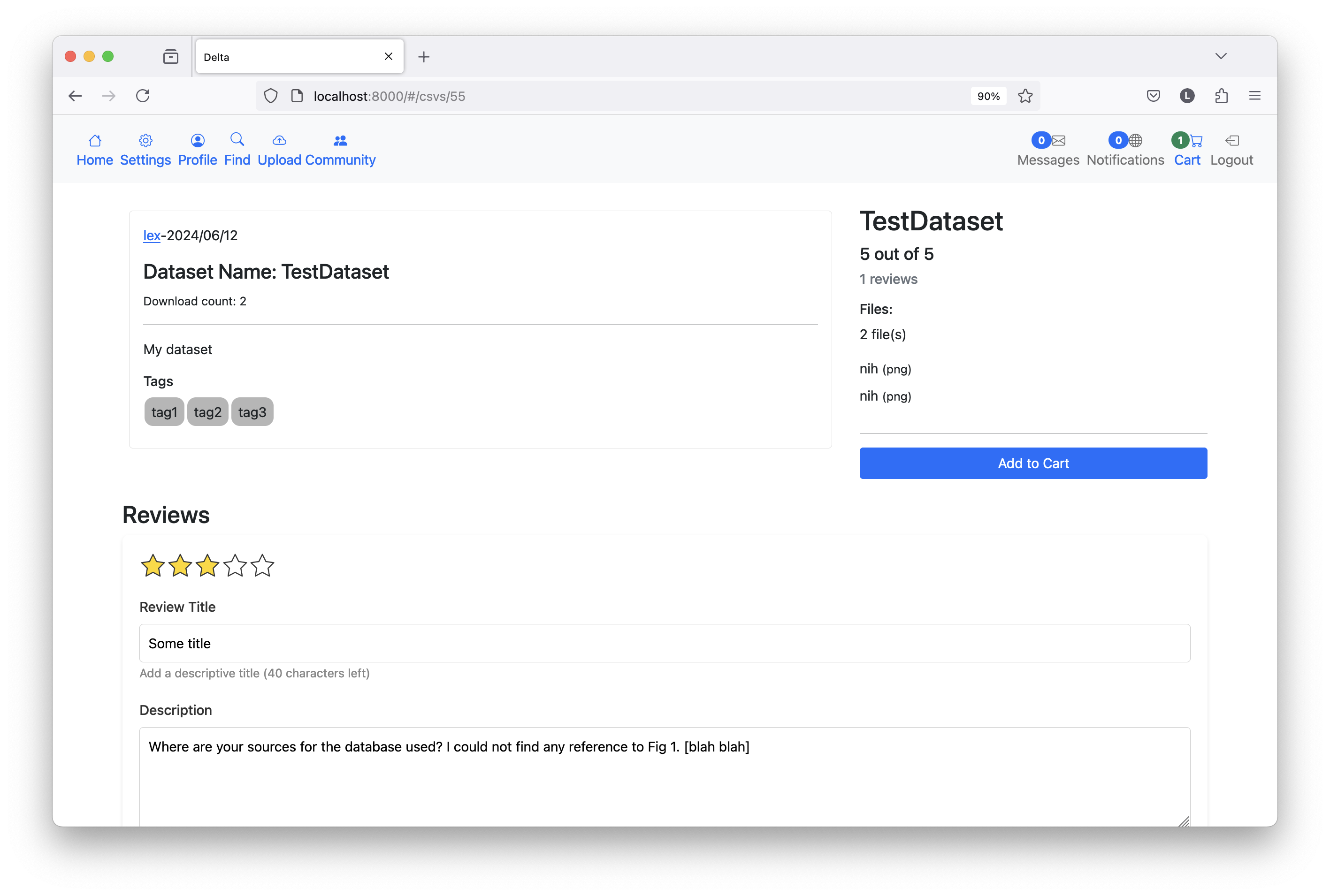The height and width of the screenshot is (896, 1330).
Task: Open Settings gear in navbar
Action: [x=145, y=141]
